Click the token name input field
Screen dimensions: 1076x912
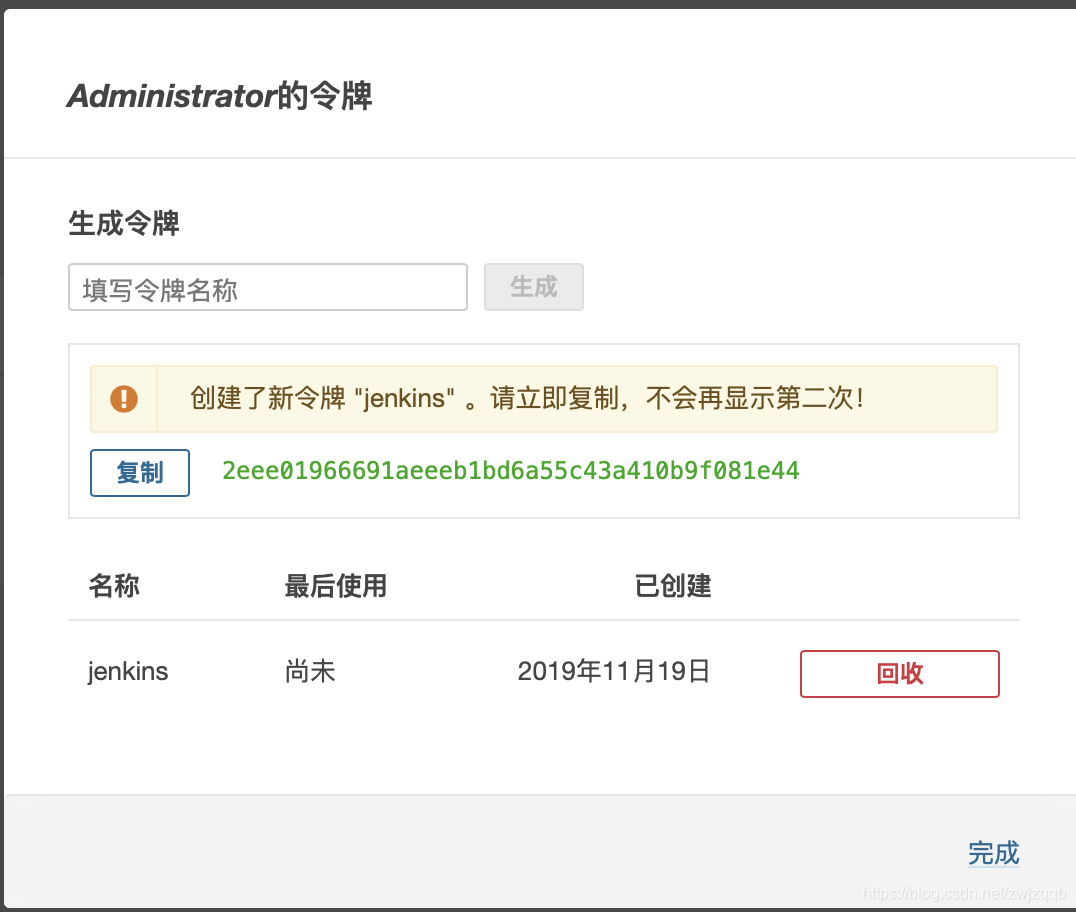(x=268, y=287)
